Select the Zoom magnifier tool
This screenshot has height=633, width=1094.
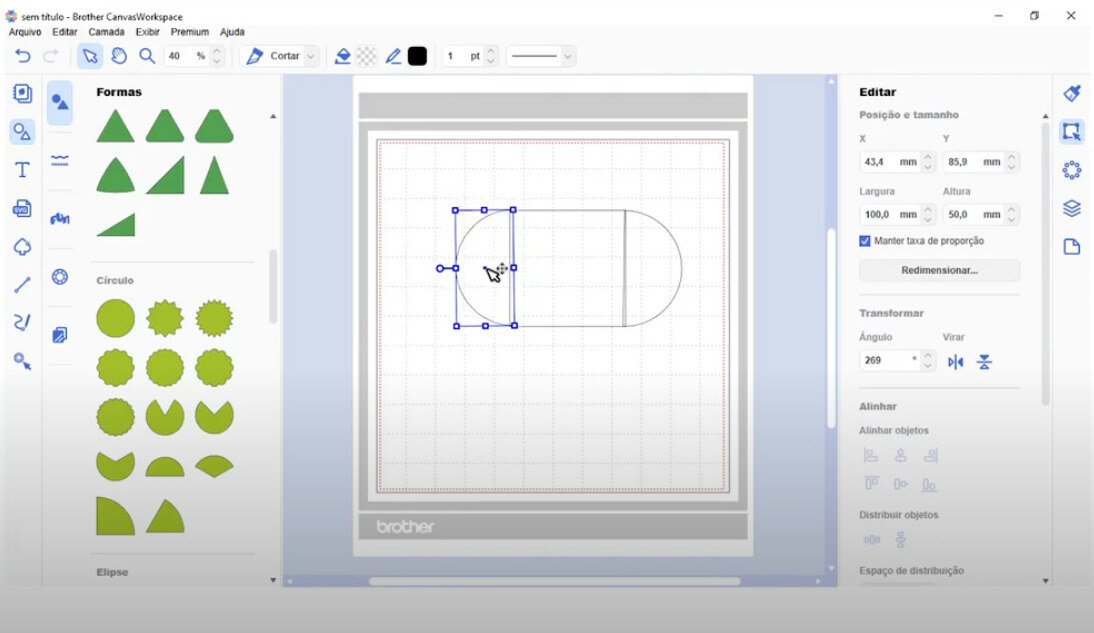coord(147,56)
